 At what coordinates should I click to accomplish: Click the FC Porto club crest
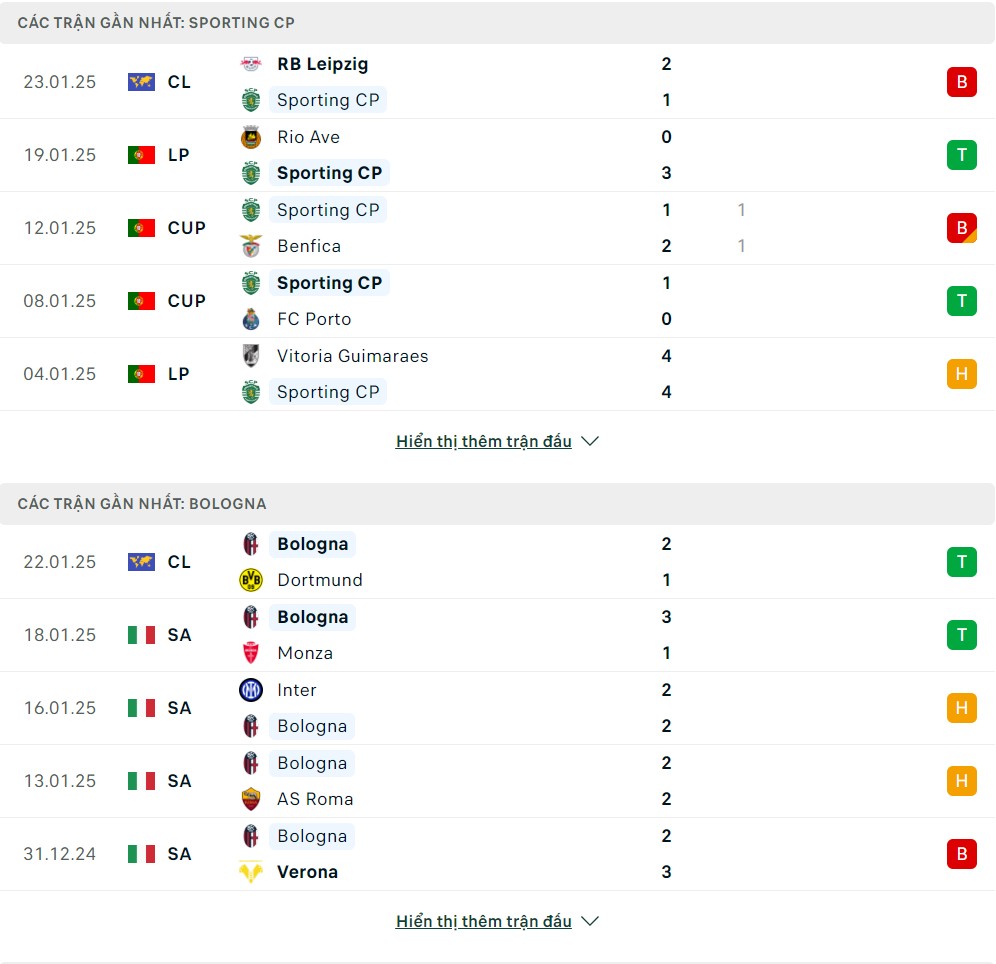pyautogui.click(x=251, y=319)
